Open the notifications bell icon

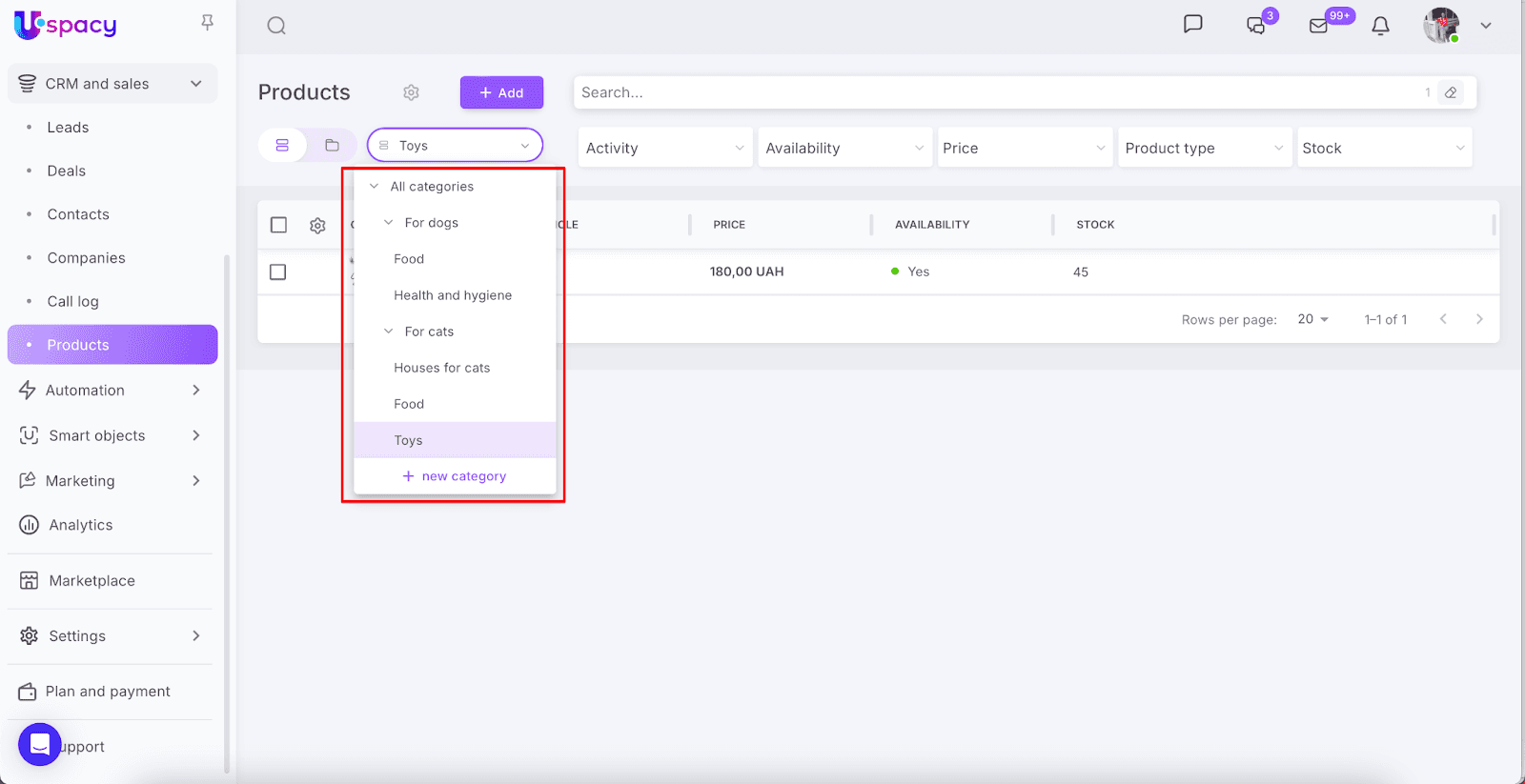[1380, 26]
